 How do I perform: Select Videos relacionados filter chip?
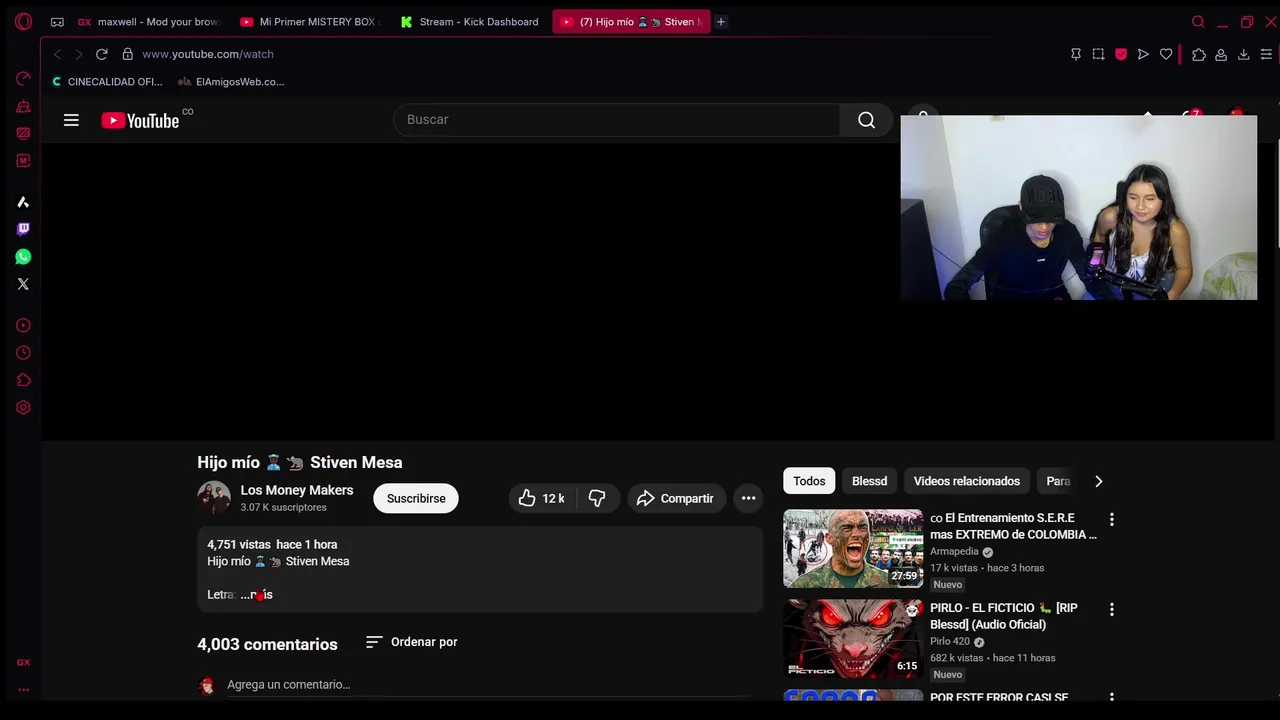tap(966, 481)
